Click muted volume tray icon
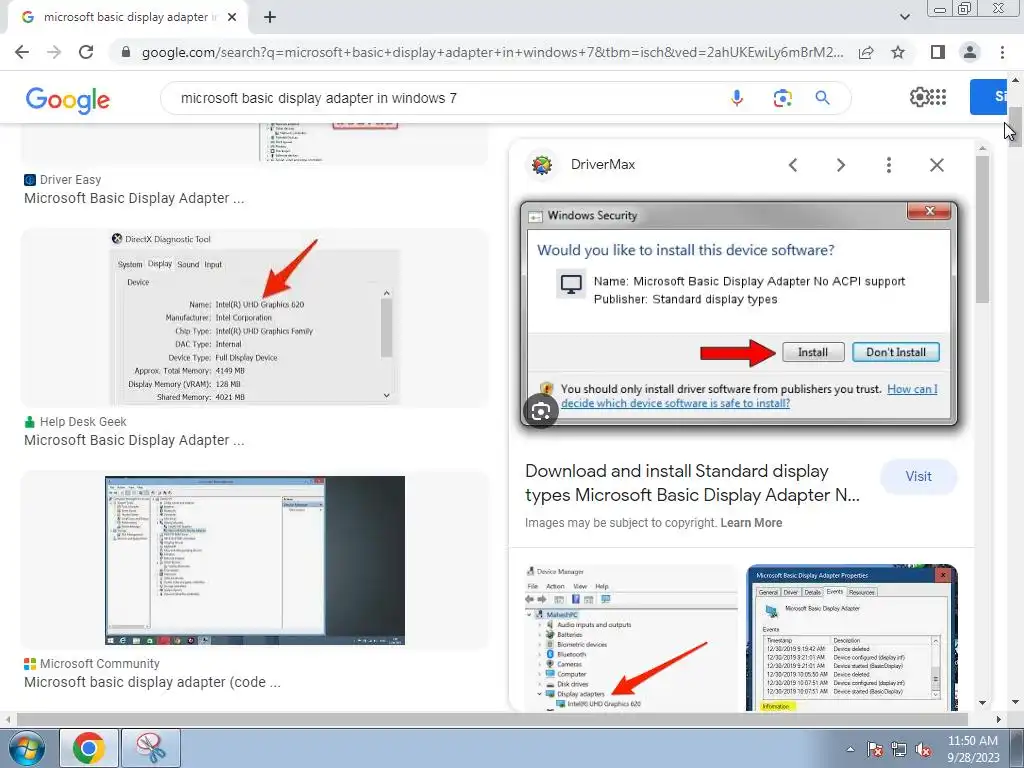Viewport: 1024px width, 768px height. tap(923, 749)
